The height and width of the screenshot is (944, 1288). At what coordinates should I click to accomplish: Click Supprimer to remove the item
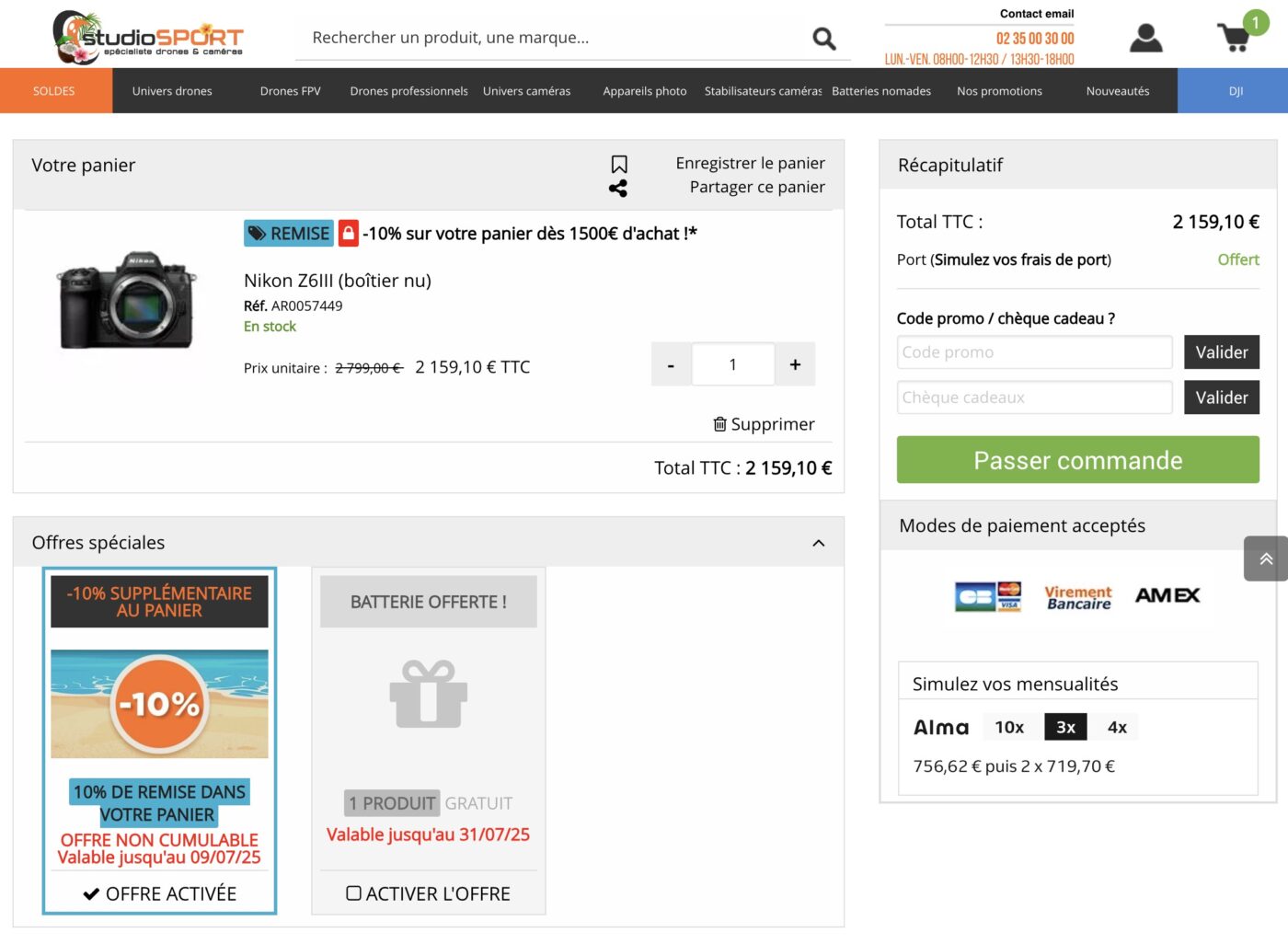(764, 424)
